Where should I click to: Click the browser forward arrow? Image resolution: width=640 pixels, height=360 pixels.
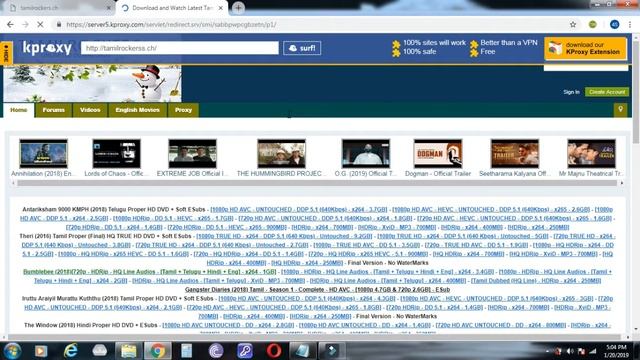[25, 24]
